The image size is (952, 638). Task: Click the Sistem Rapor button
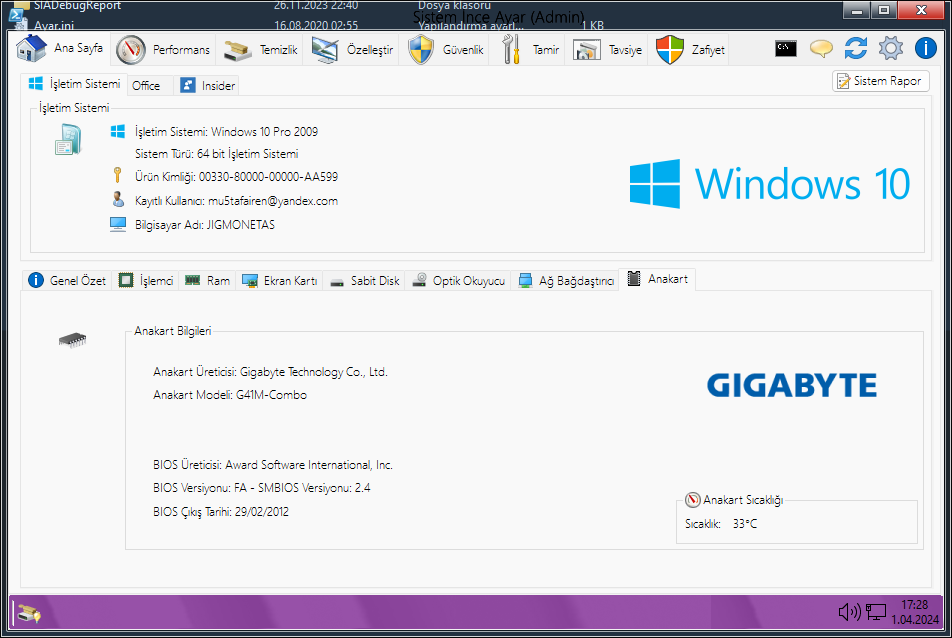tap(880, 81)
